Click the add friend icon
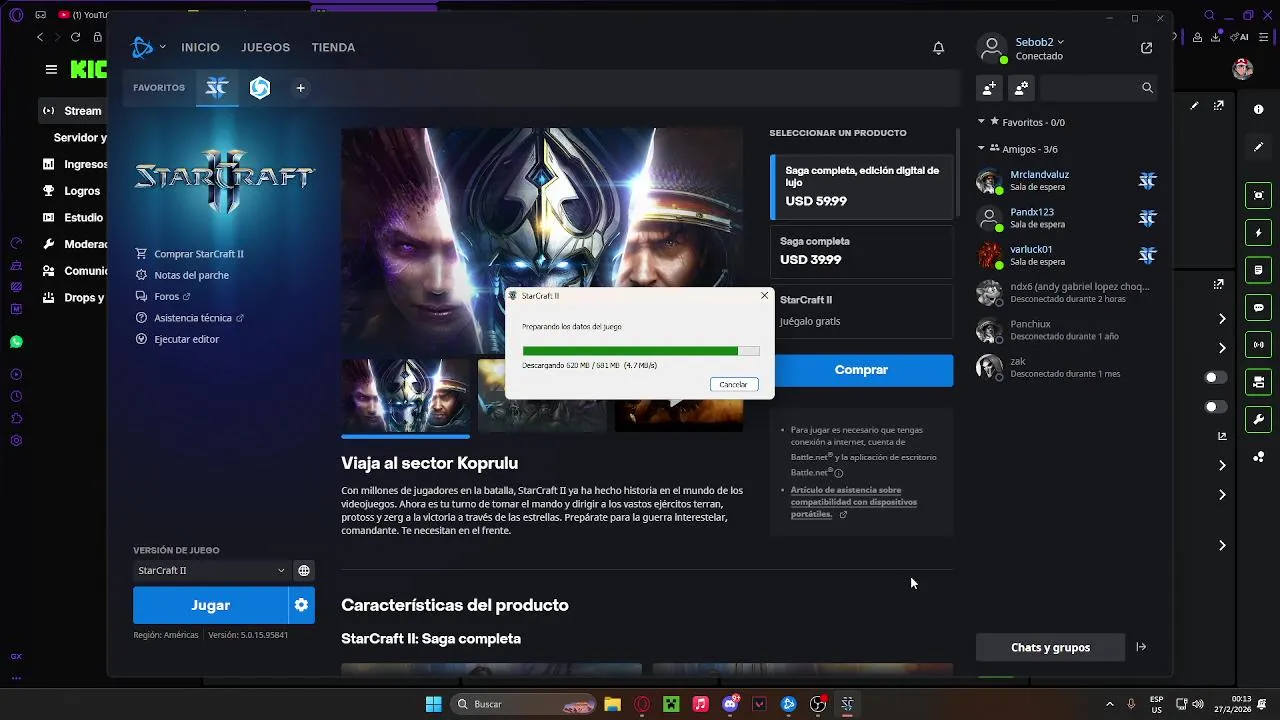The image size is (1280, 720). 989,88
